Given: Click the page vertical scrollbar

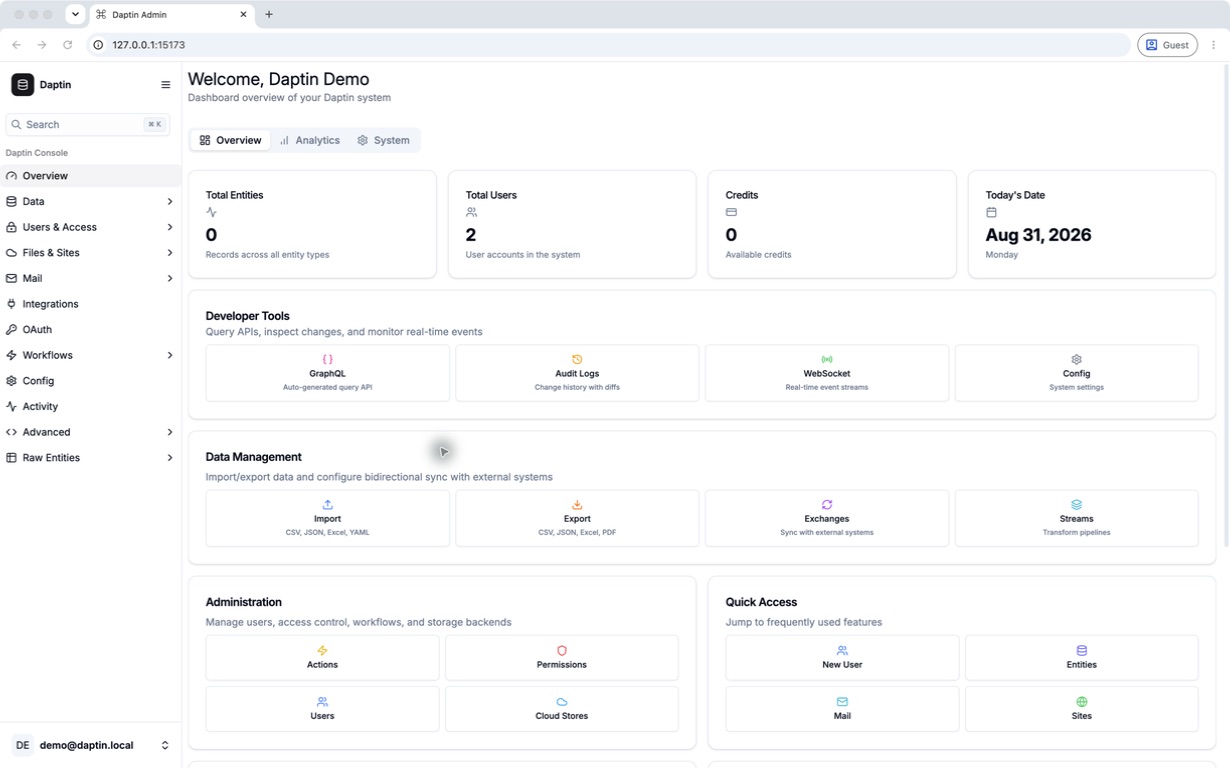Looking at the screenshot, I should [1226, 305].
